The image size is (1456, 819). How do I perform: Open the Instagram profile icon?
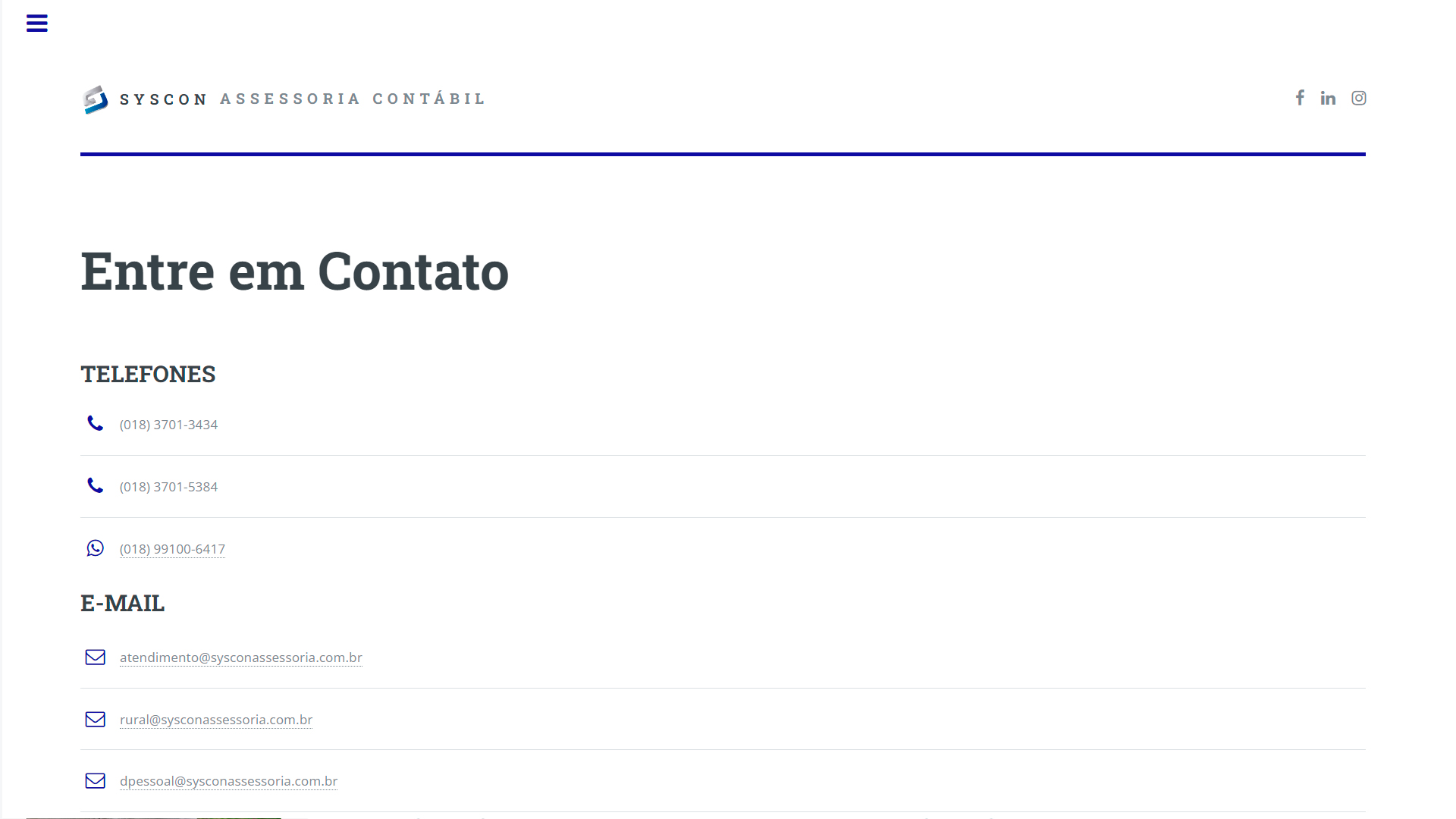tap(1358, 98)
